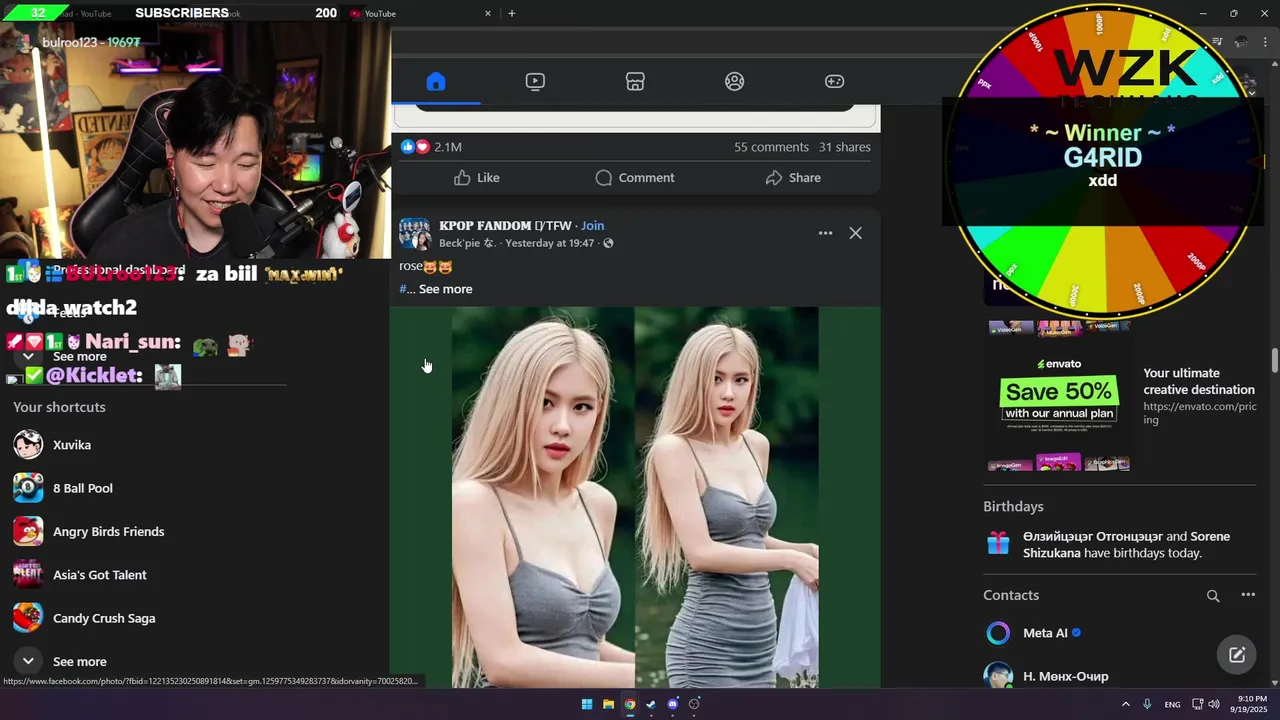The width and height of the screenshot is (1280, 720).
Task: Open the Windows Start menu
Action: 587,704
